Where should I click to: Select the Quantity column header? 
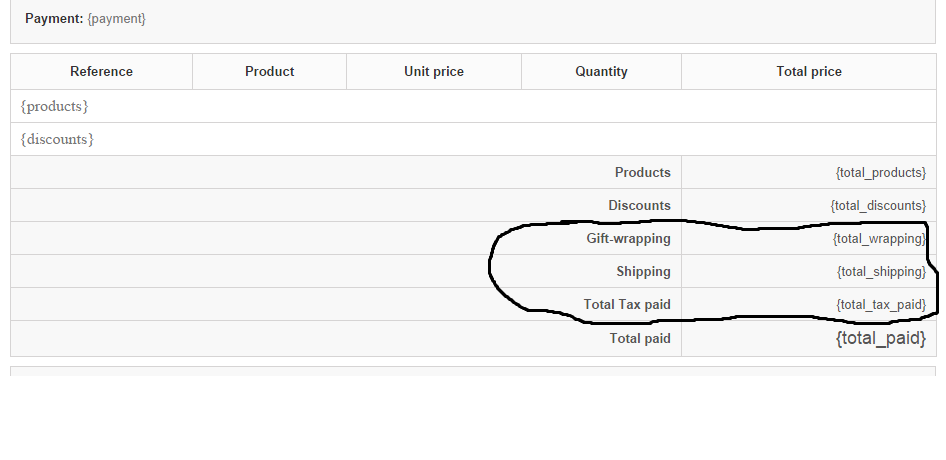pyautogui.click(x=601, y=71)
